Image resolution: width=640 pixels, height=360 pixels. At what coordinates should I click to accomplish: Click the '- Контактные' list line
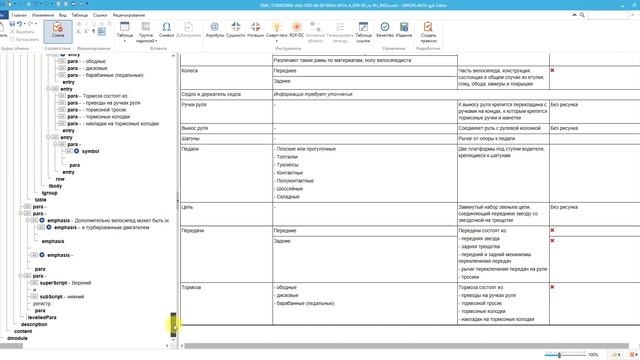tap(288, 173)
